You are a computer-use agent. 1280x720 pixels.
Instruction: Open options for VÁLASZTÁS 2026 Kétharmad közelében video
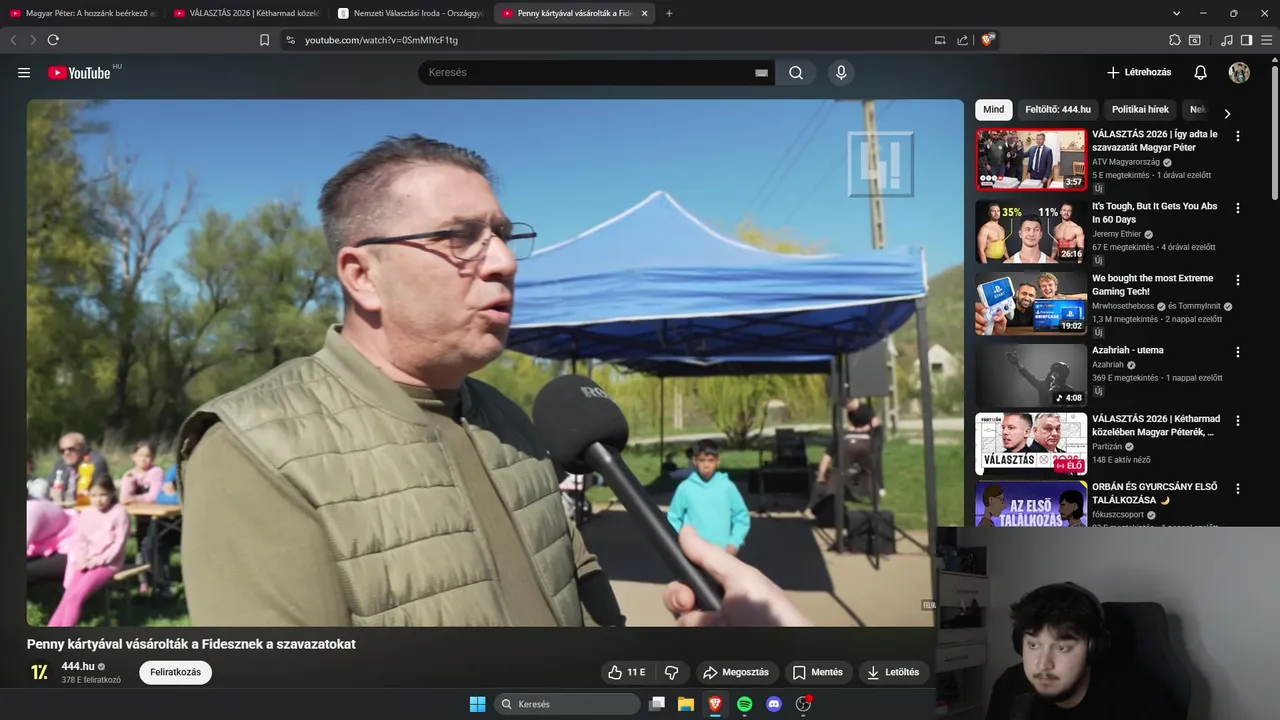(1238, 421)
